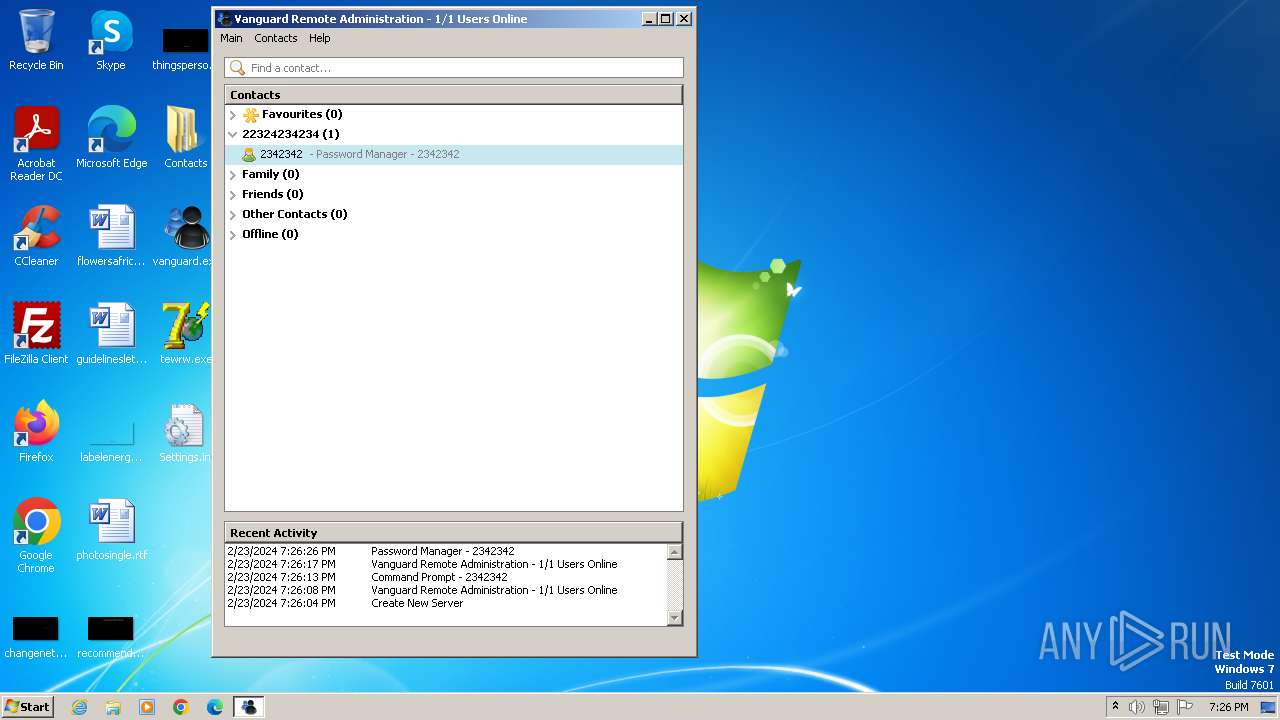Expand the Favourites group
The height and width of the screenshot is (720, 1280).
233,115
